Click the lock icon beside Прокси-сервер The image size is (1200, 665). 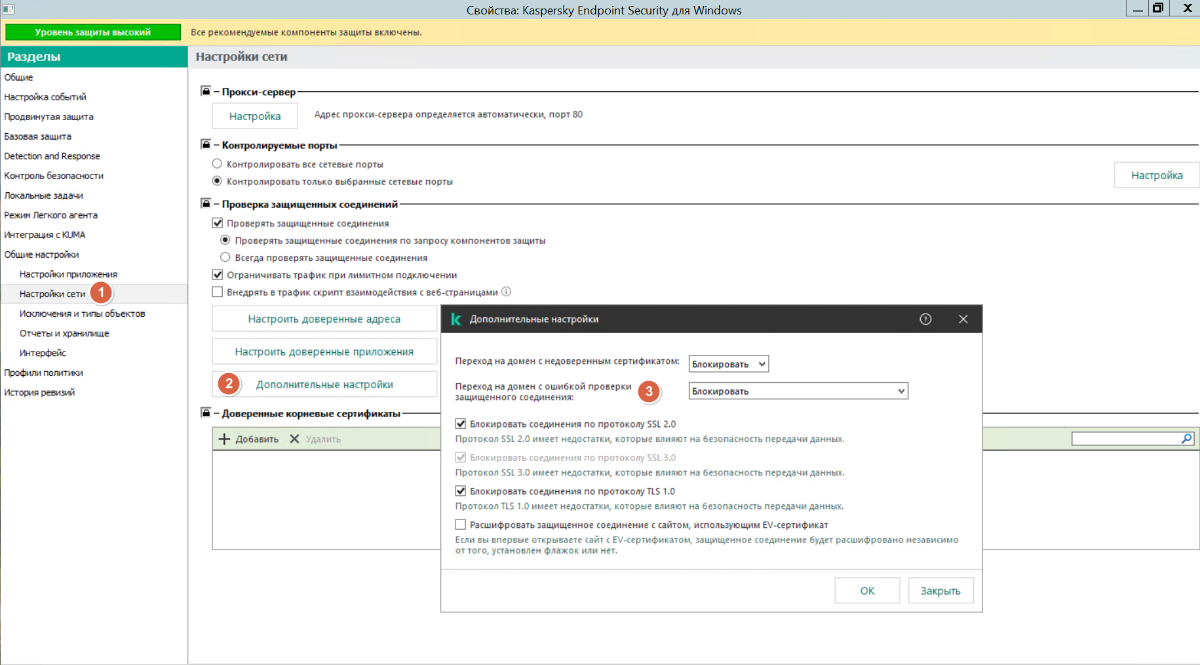pyautogui.click(x=206, y=92)
